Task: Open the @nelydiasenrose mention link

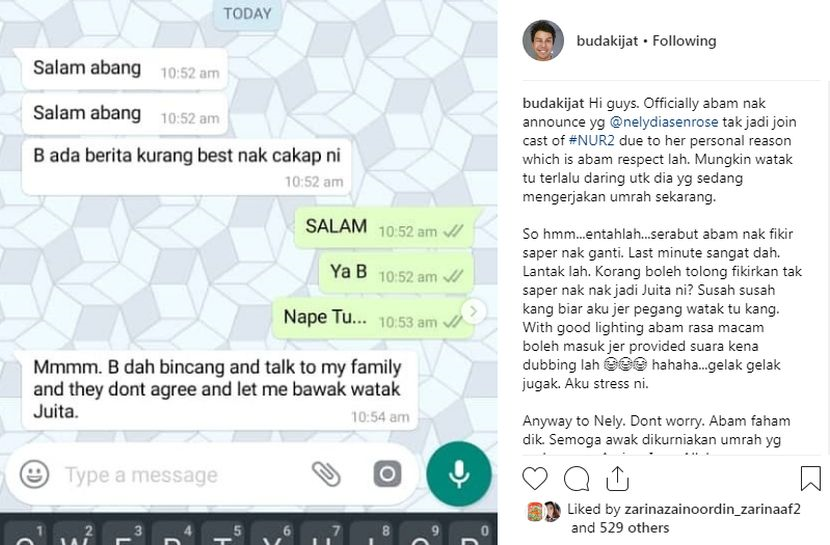Action: click(664, 122)
